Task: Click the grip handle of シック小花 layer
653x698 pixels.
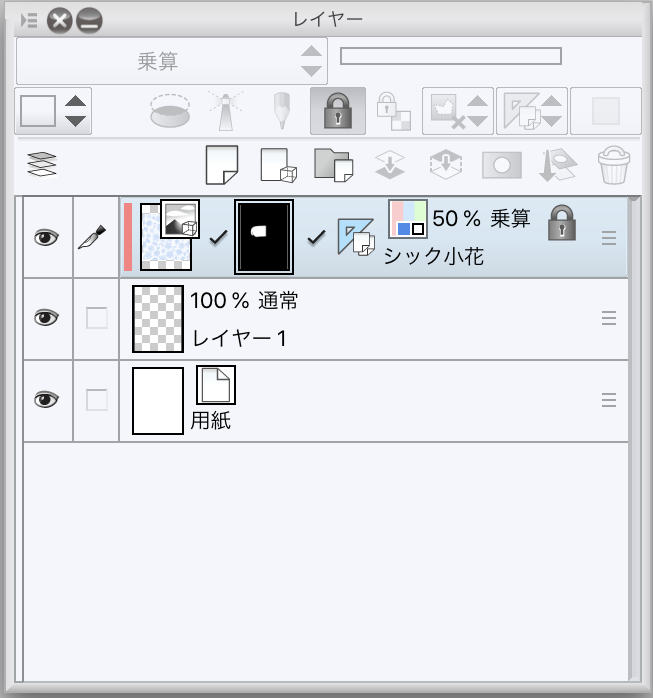Action: 608,238
